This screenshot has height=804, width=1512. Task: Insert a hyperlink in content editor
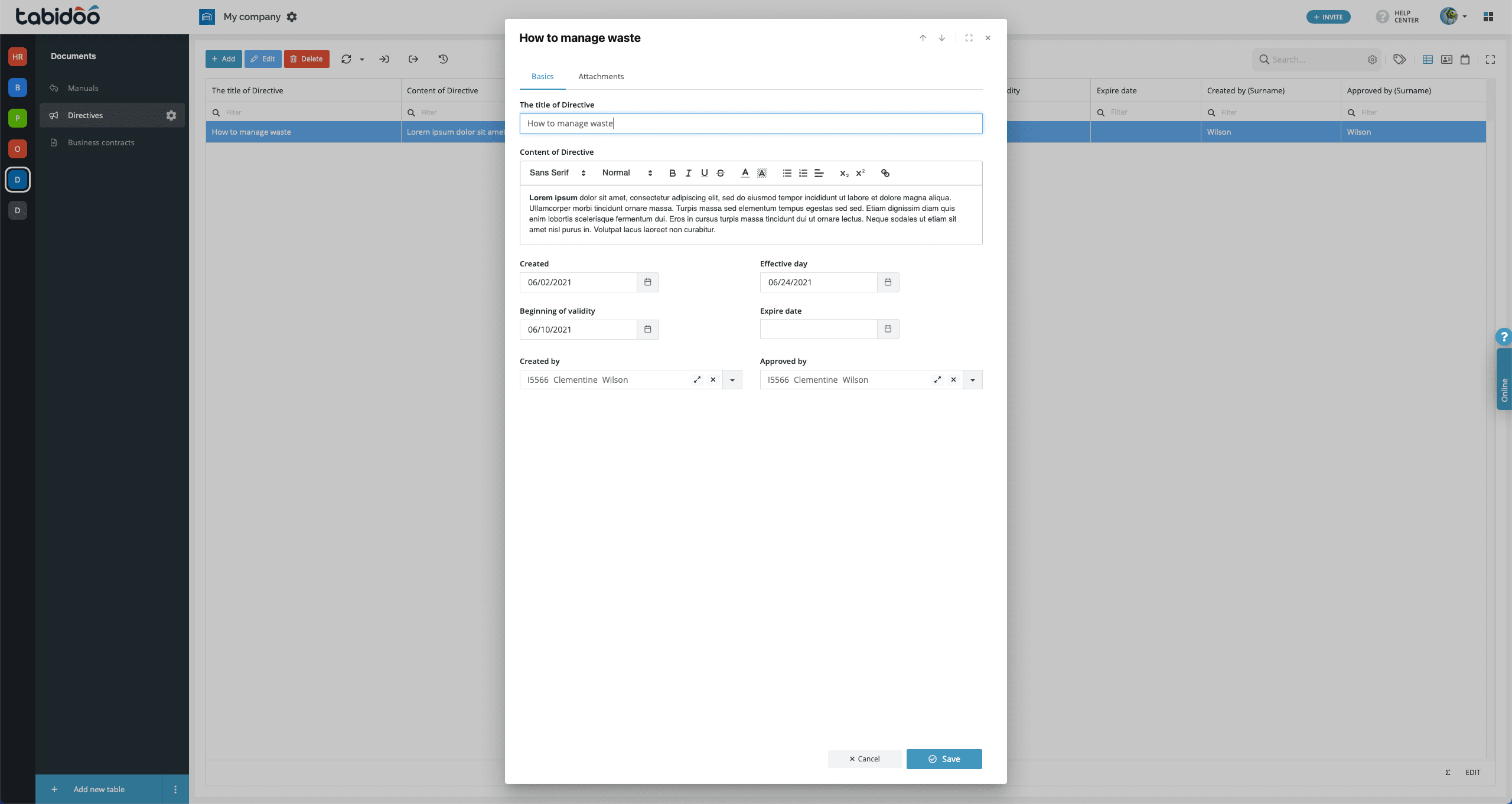click(885, 173)
